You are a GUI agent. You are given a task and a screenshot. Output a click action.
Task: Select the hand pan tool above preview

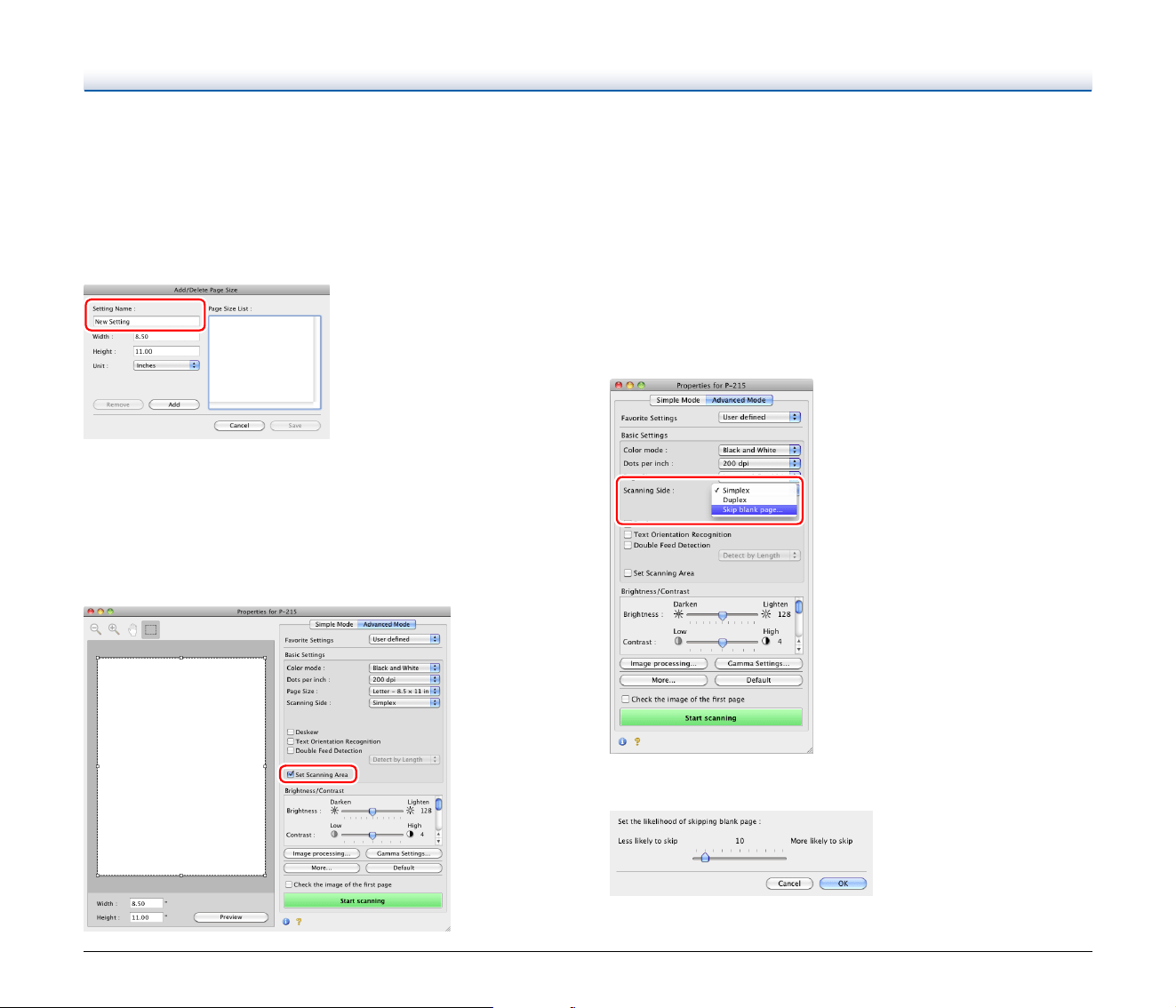132,629
